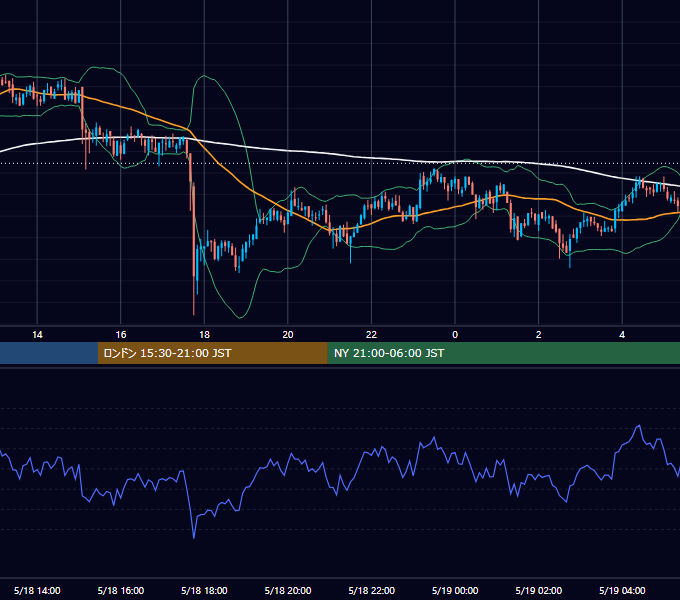This screenshot has width=680, height=600.
Task: Click the 5/18 14:00 label on oscillator axis
Action: 37,590
